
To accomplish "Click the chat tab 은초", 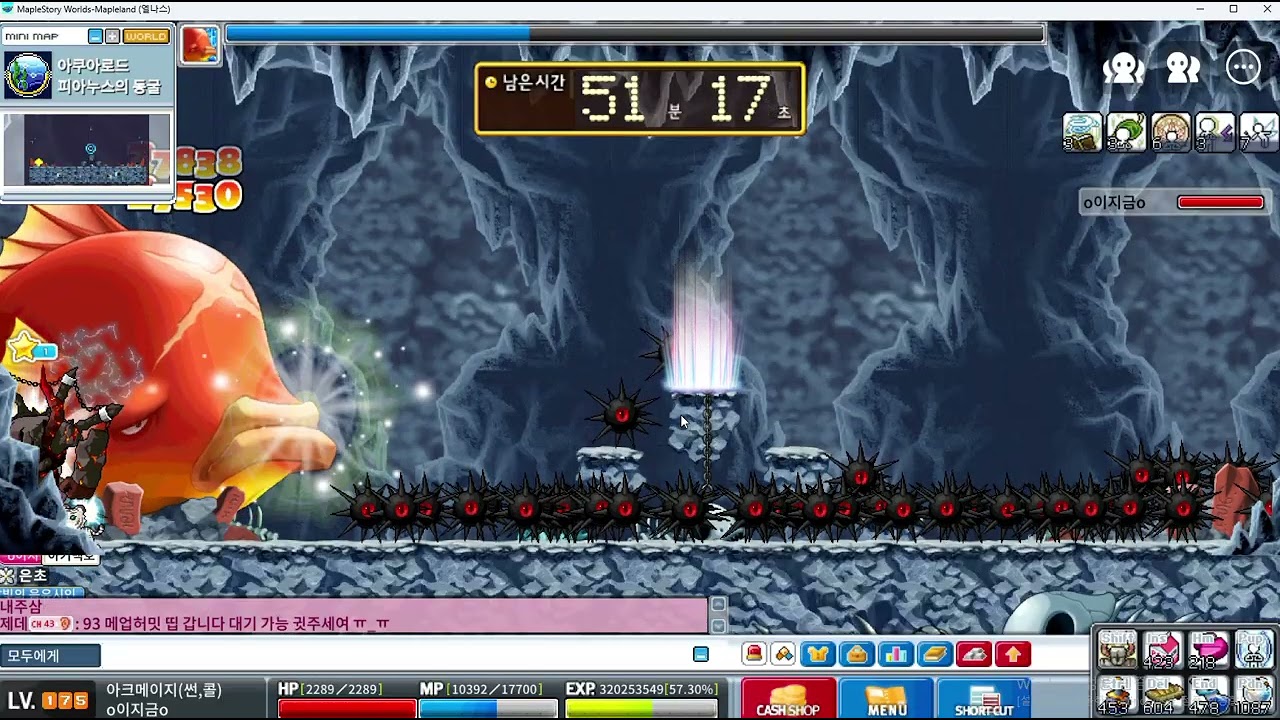I will [x=32, y=576].
